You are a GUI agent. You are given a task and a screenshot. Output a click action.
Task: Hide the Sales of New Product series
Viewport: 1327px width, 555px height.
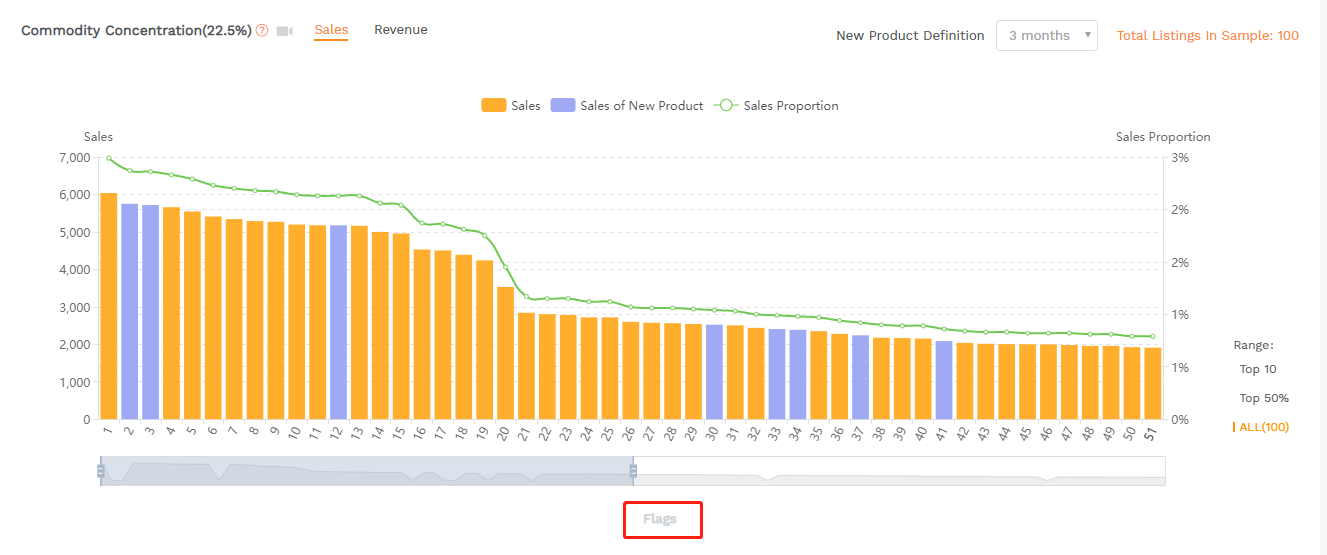coord(641,106)
